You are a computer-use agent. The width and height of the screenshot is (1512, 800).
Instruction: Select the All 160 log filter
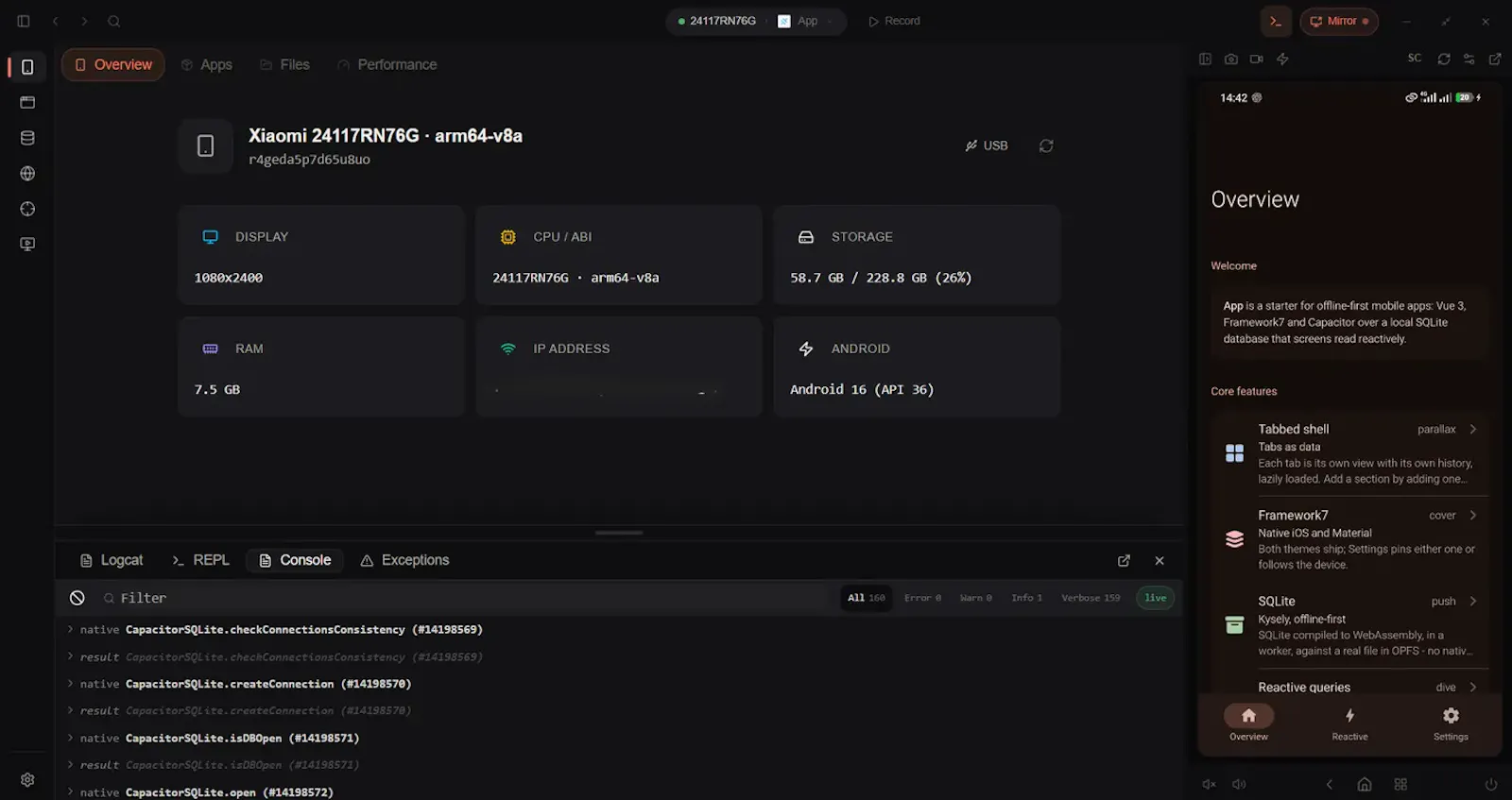(867, 598)
